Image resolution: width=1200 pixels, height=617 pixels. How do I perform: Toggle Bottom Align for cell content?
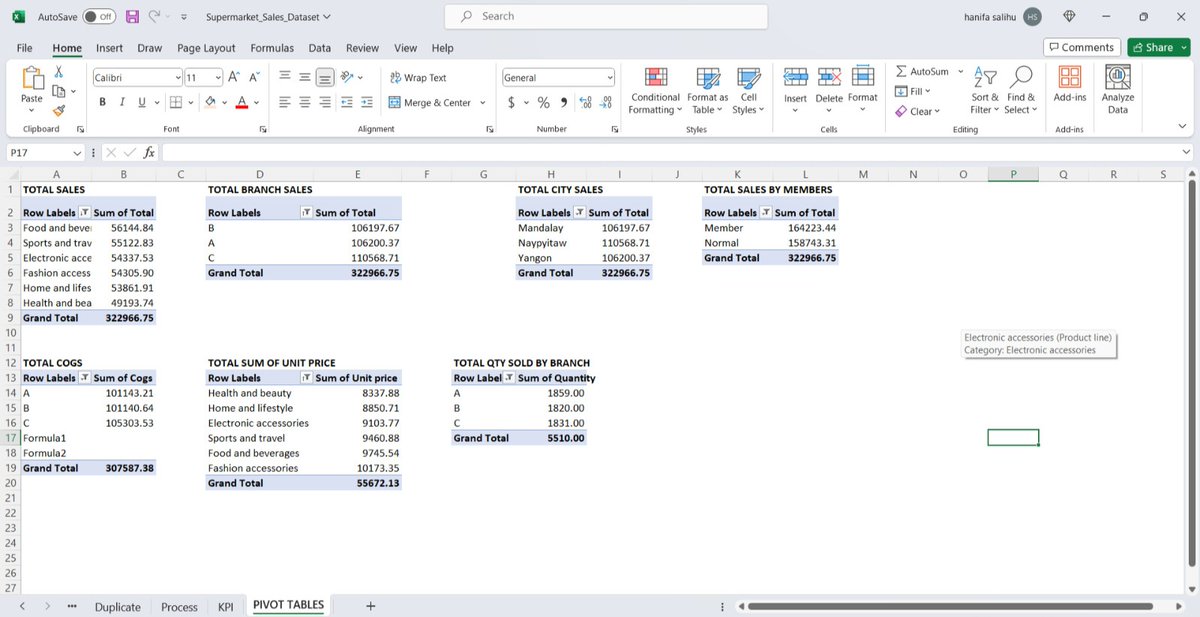[325, 77]
